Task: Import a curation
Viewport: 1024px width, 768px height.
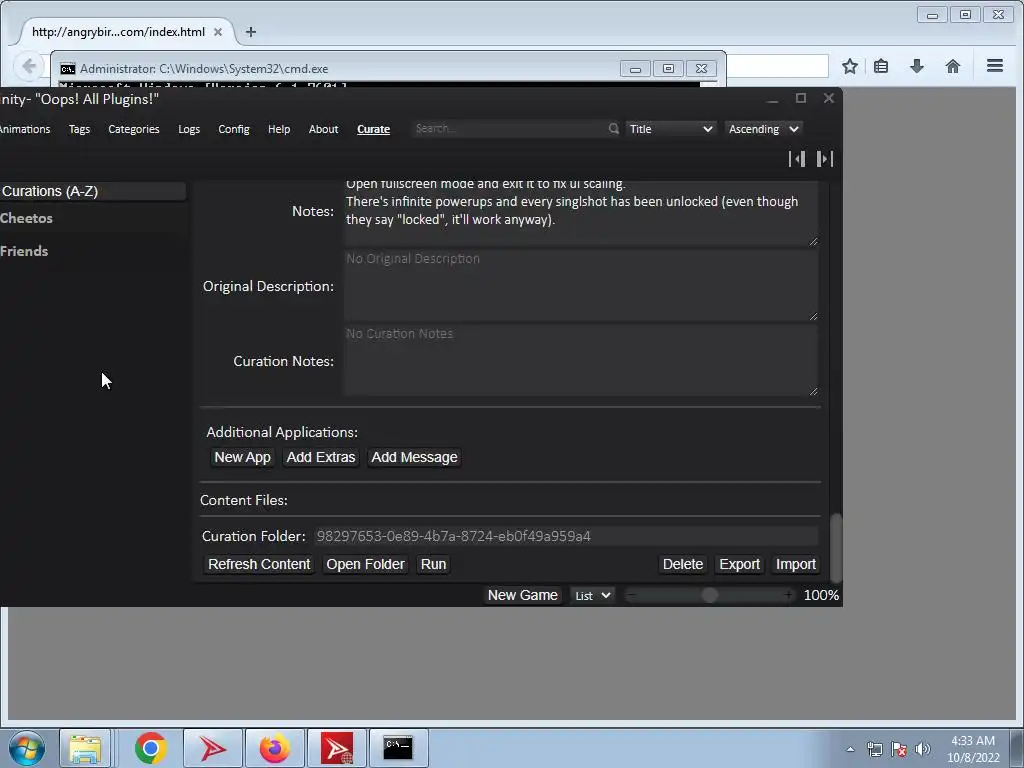Action: pyautogui.click(x=795, y=564)
